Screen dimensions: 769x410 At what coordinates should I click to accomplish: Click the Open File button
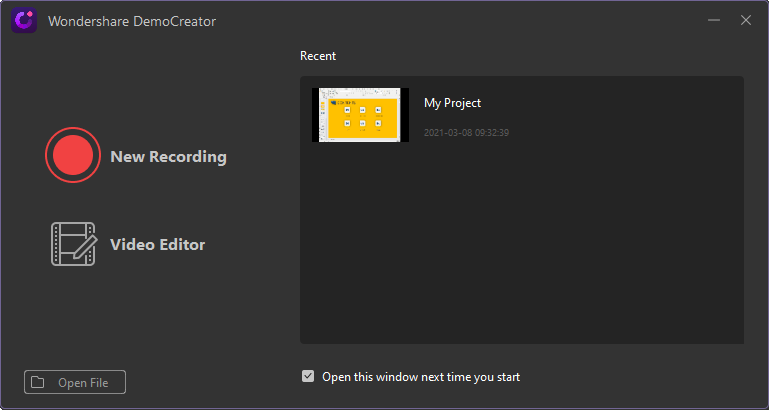click(x=75, y=382)
